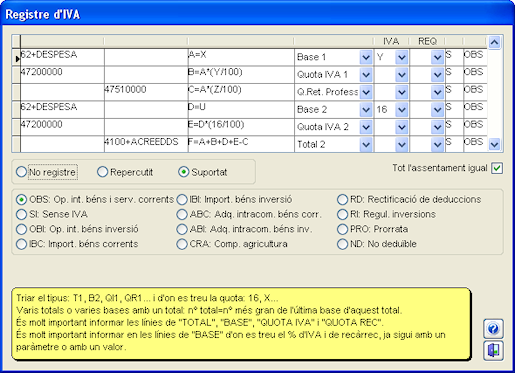
Task: Click the formula cell A=X
Action: [241, 57]
